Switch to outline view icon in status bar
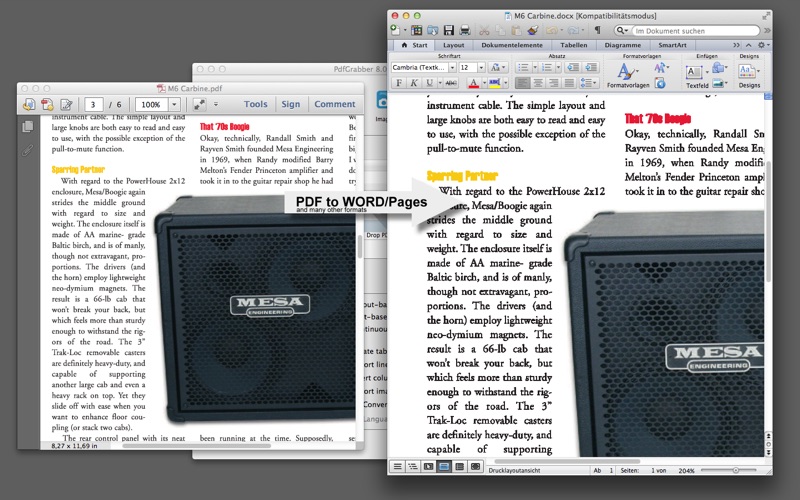Screen dimensions: 800x500 413,466
